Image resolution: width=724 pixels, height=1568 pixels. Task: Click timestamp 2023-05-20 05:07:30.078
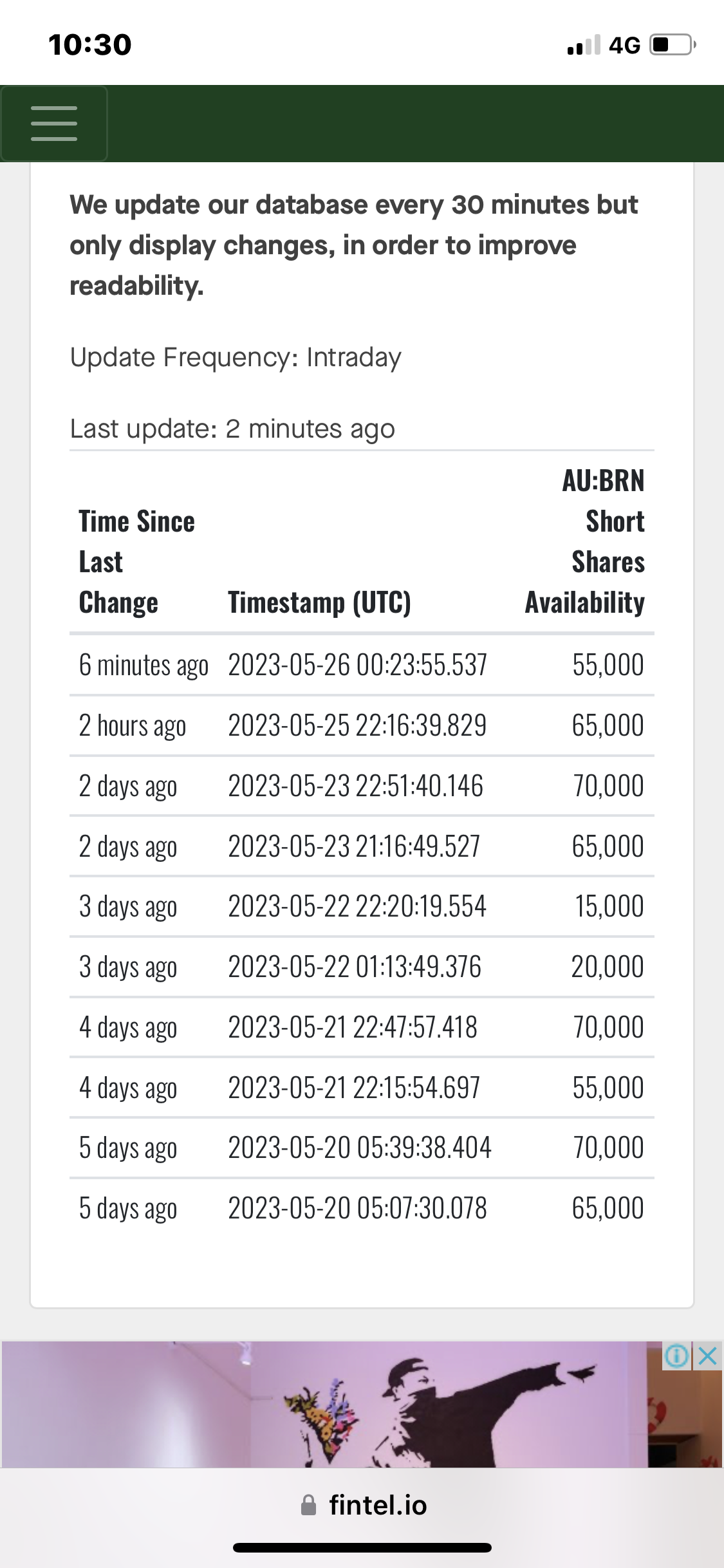pos(357,1209)
